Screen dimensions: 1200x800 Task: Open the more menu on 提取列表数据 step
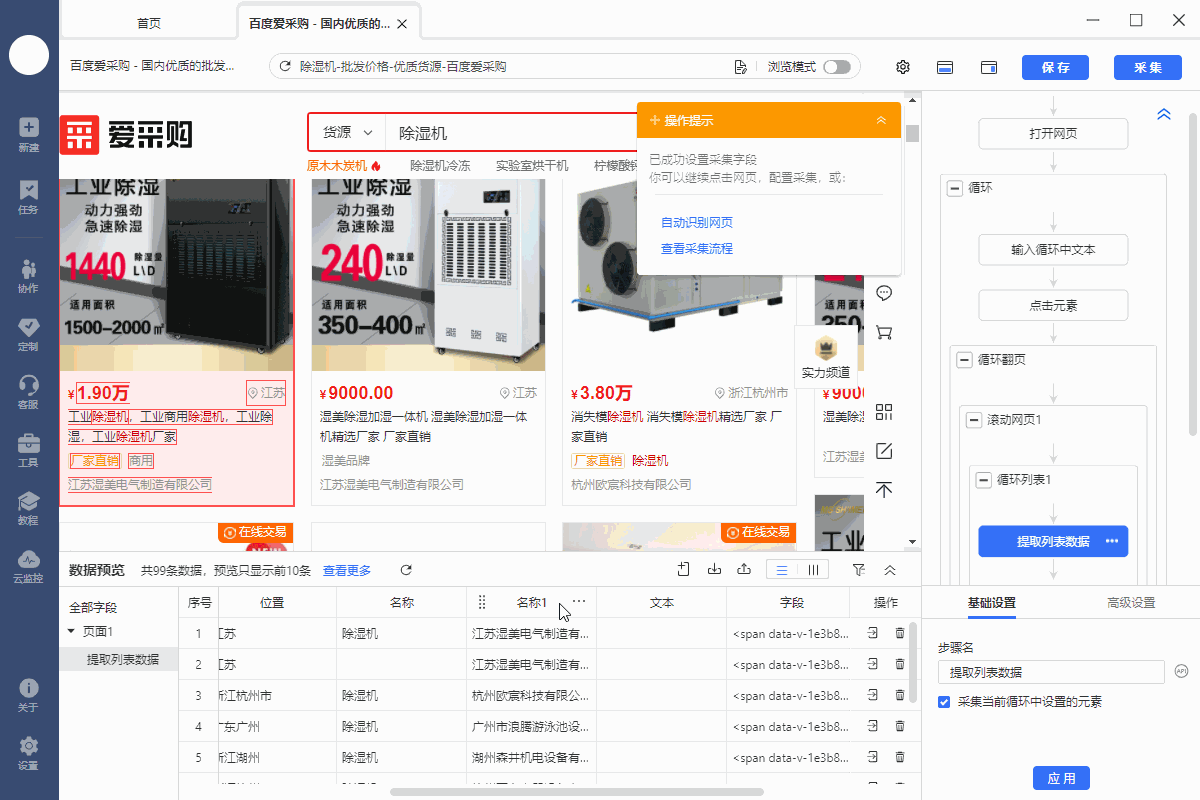tap(1111, 541)
